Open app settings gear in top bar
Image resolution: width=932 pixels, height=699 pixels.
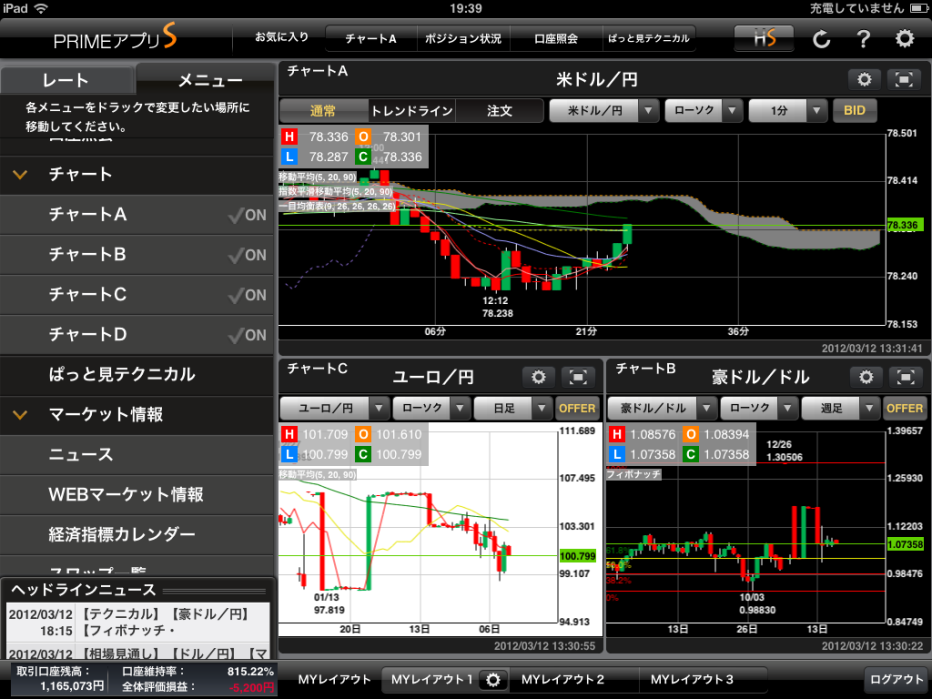coord(905,39)
